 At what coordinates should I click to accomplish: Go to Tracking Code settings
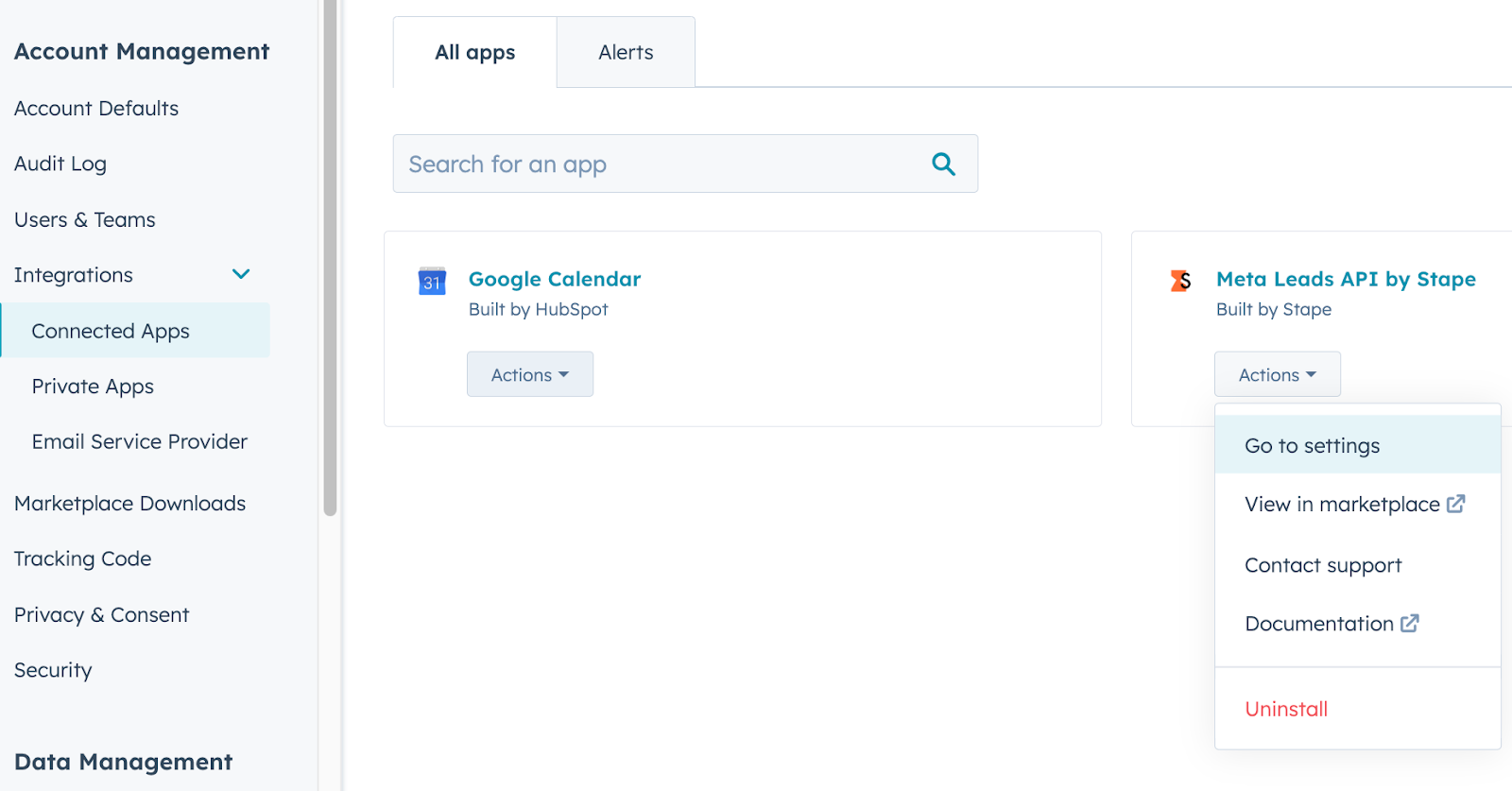click(83, 559)
